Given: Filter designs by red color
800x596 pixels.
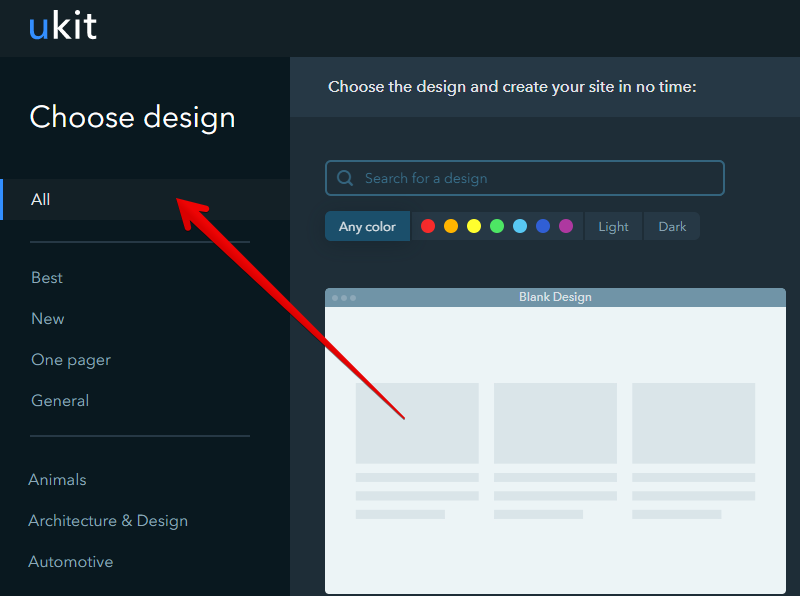Looking at the screenshot, I should pyautogui.click(x=428, y=226).
